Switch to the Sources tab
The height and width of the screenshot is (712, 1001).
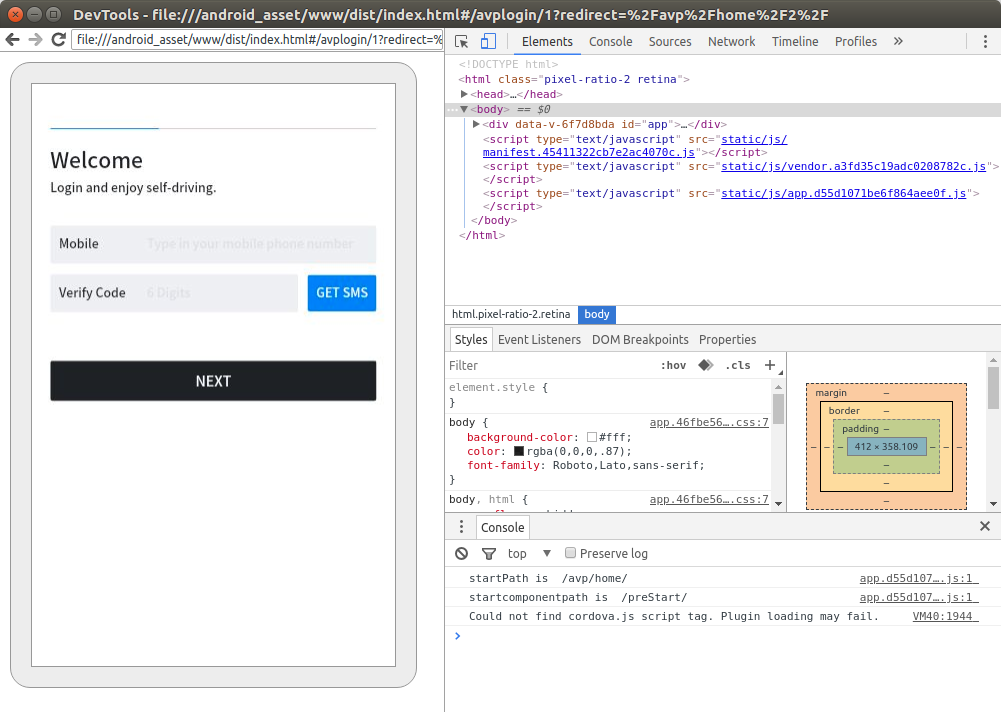(670, 42)
